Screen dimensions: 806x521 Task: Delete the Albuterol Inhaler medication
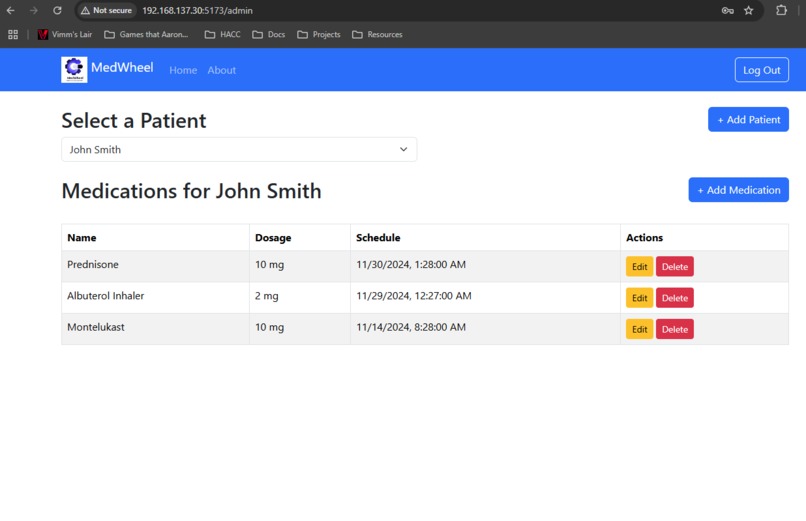(x=674, y=298)
